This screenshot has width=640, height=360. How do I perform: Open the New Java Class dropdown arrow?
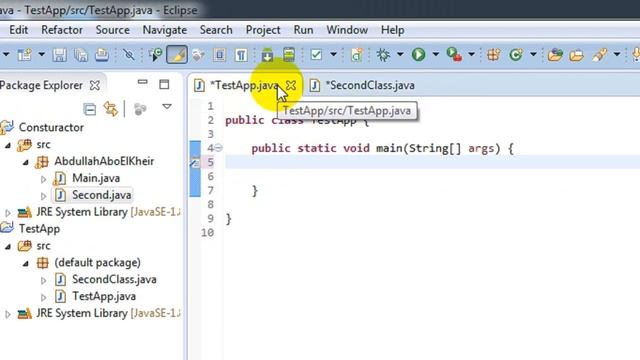(533, 54)
